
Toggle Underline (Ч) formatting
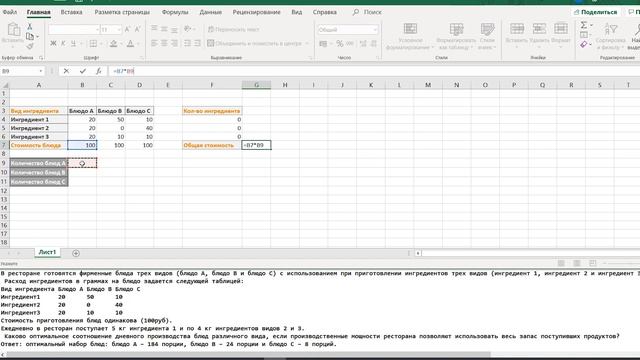pos(73,43)
